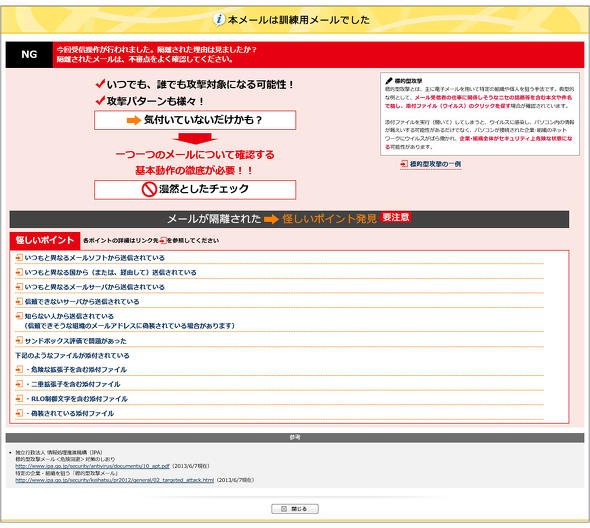Open the IPA 10_apt.pdf reference URL
590x528 pixels.
pyautogui.click(x=92, y=466)
